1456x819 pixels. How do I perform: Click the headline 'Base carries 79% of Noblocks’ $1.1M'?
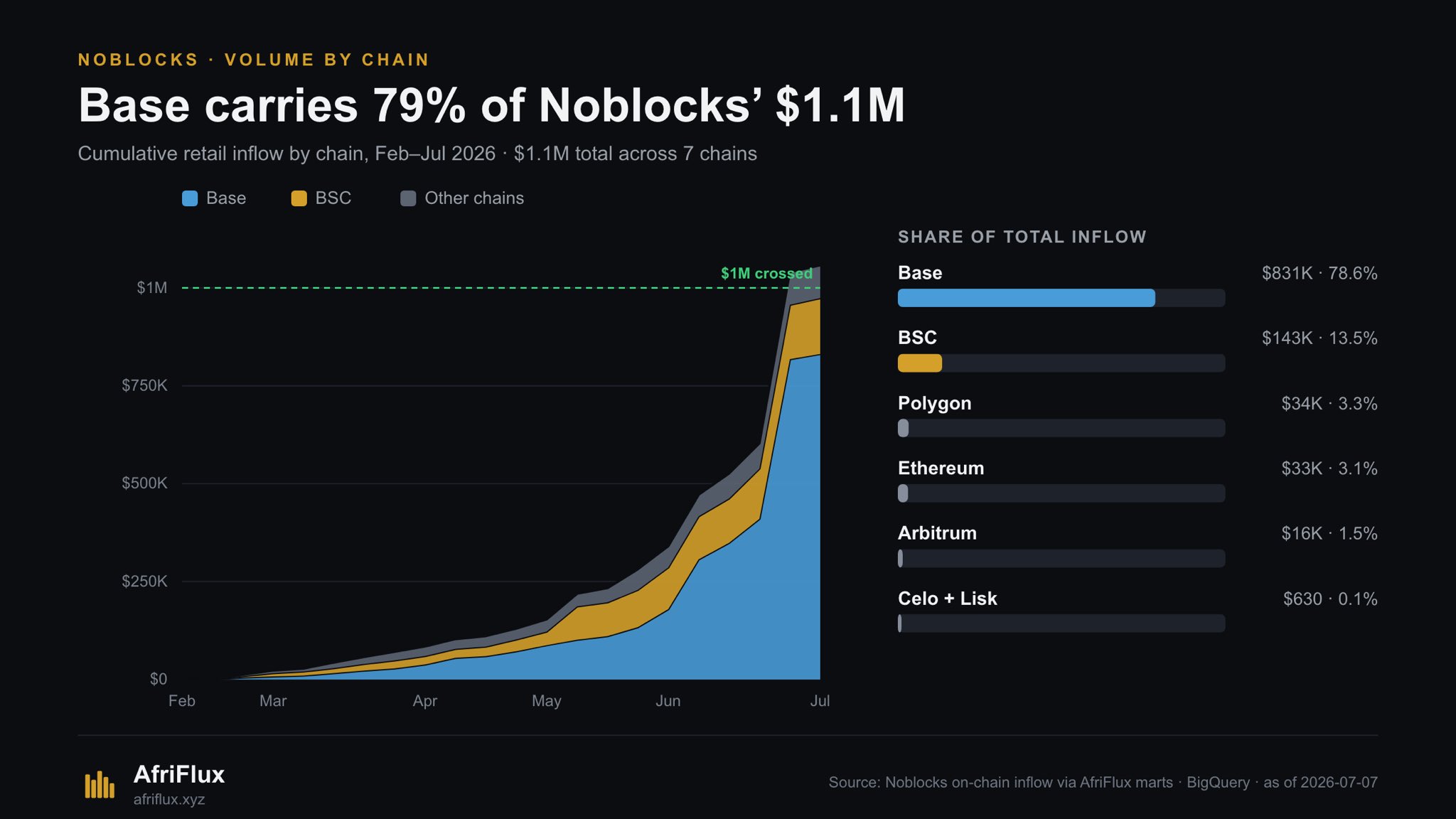491,106
